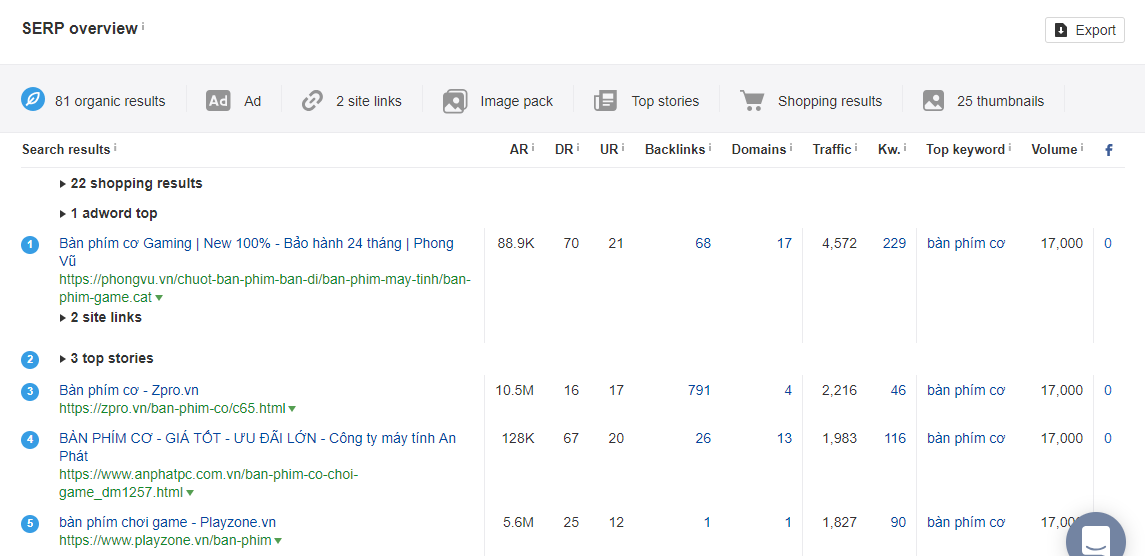The width and height of the screenshot is (1145, 556).
Task: Click keywords count 90 for Playzone.vn
Action: pos(898,522)
